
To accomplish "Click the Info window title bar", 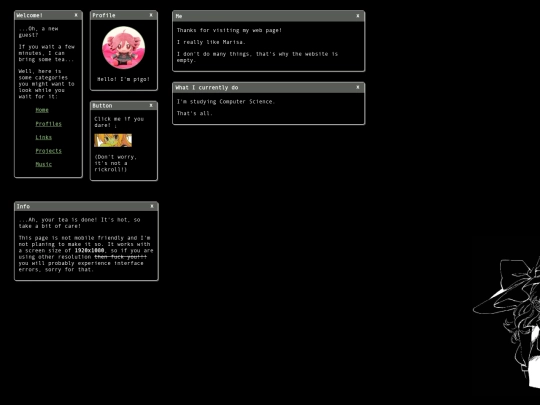I will [x=86, y=206].
